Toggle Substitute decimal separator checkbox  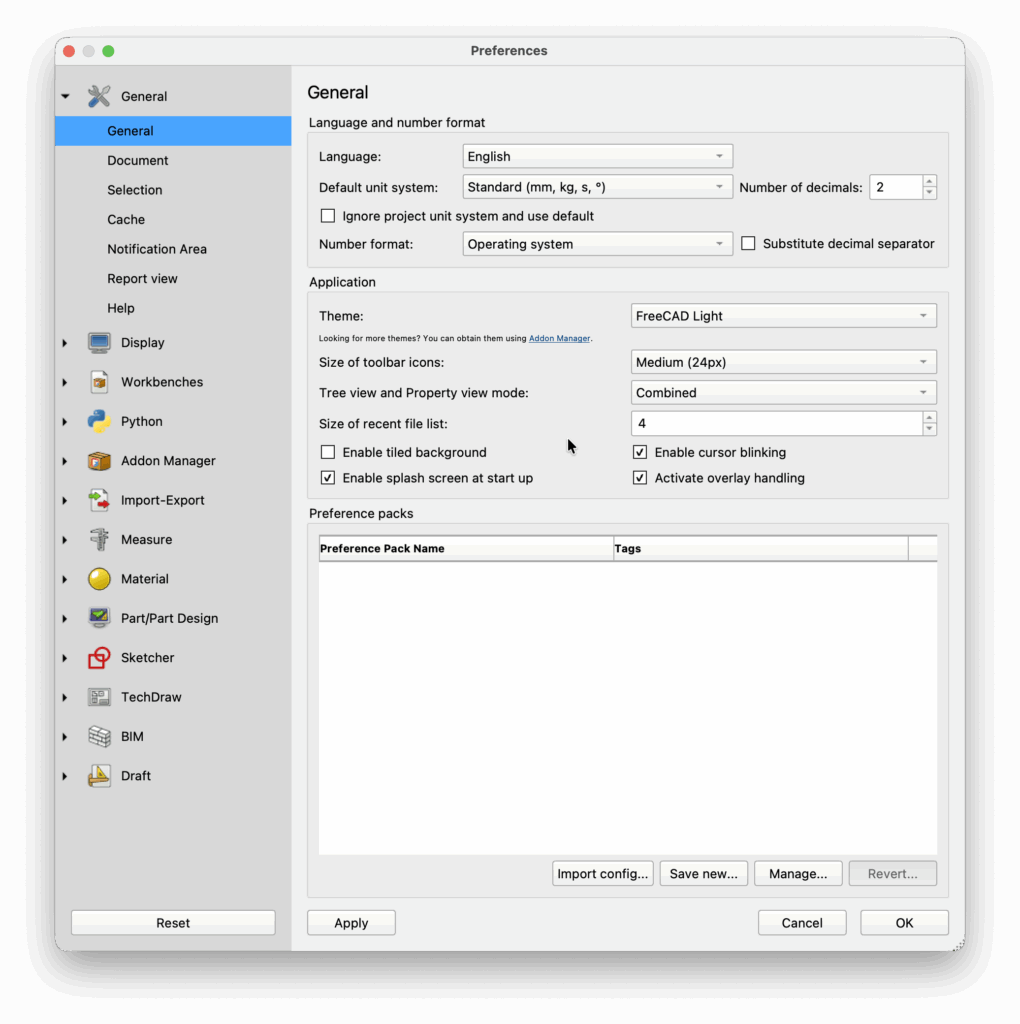pyautogui.click(x=748, y=244)
